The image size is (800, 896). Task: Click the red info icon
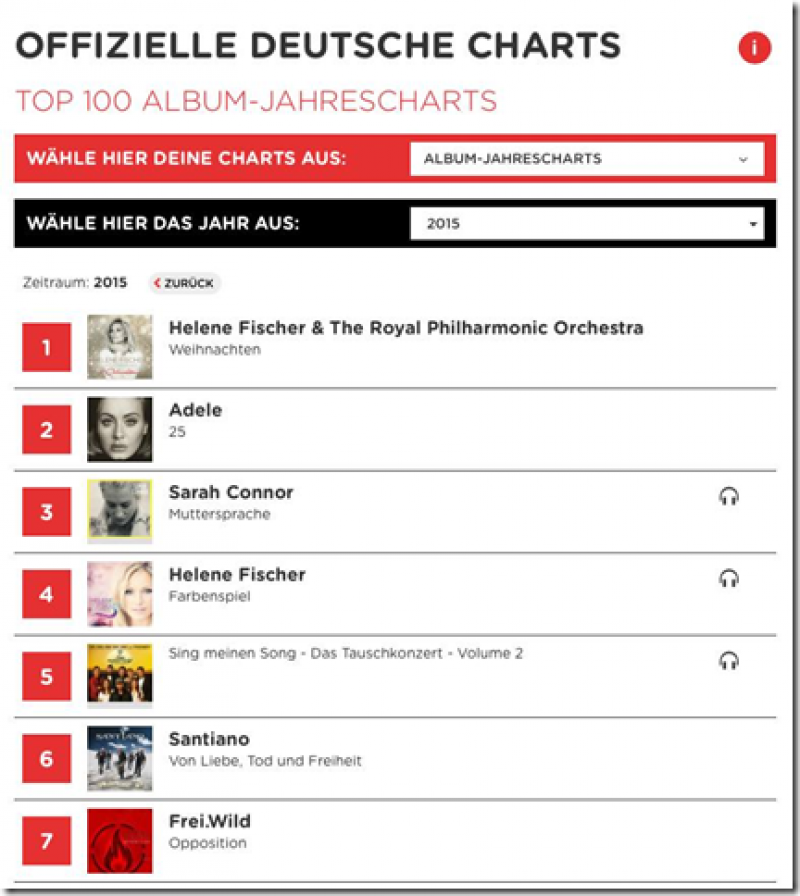755,47
